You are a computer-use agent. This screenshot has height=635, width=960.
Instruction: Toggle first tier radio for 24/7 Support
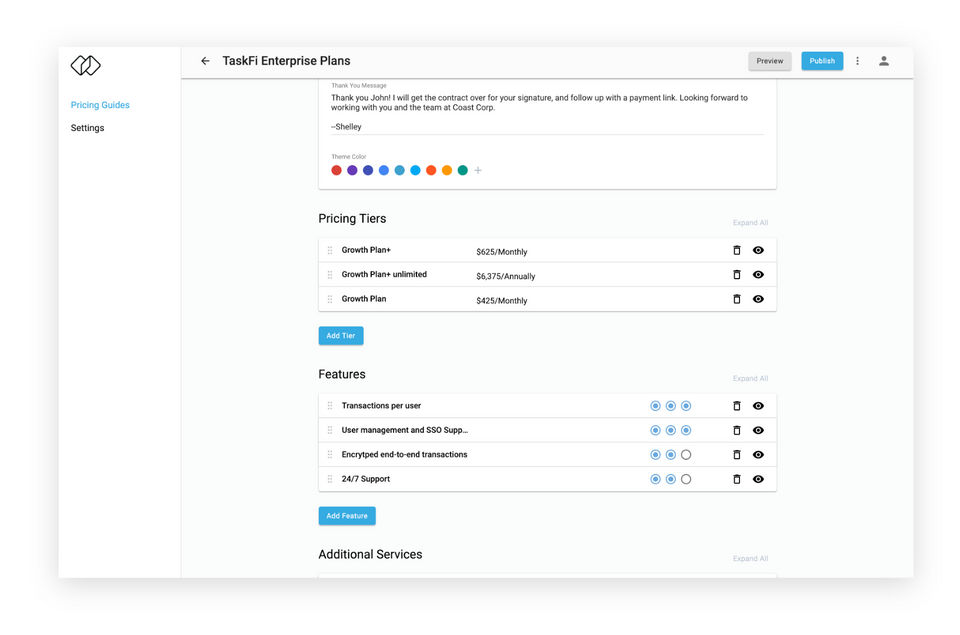(655, 479)
